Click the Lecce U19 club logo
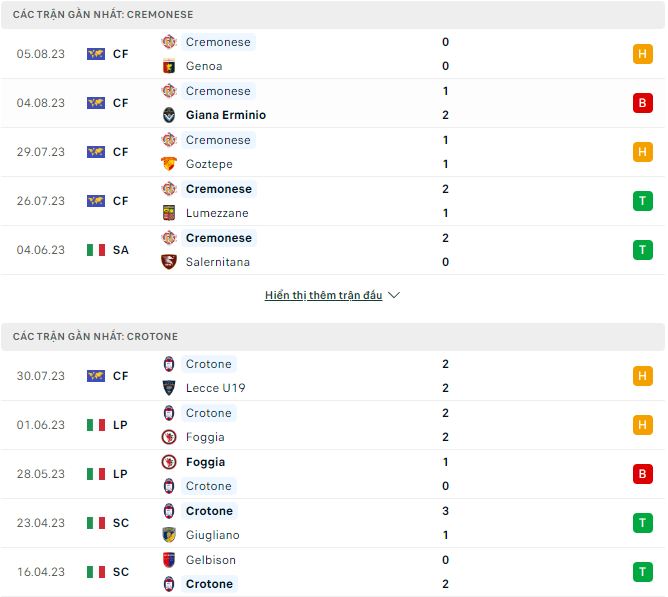 [x=169, y=388]
